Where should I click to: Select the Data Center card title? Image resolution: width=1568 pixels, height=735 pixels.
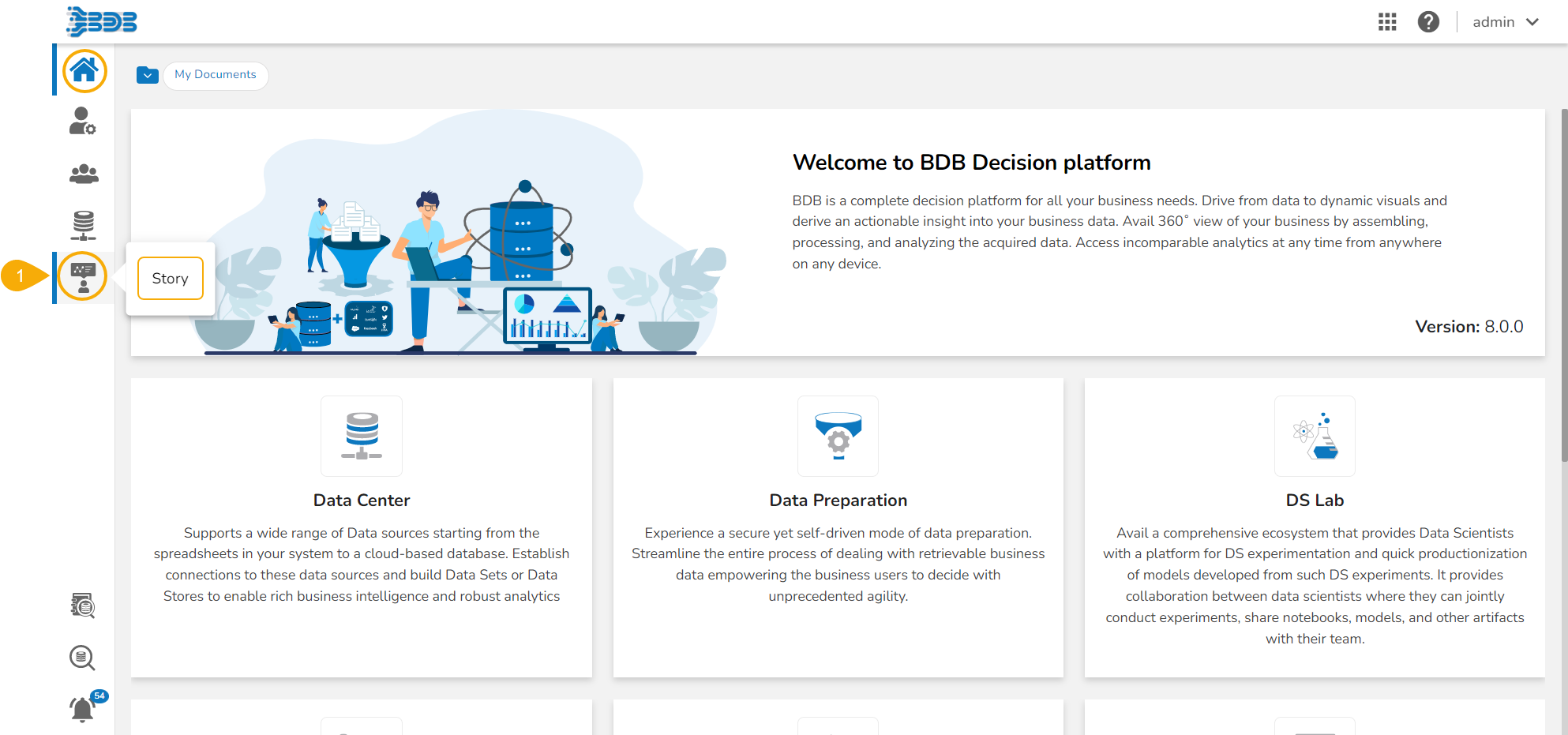[362, 501]
